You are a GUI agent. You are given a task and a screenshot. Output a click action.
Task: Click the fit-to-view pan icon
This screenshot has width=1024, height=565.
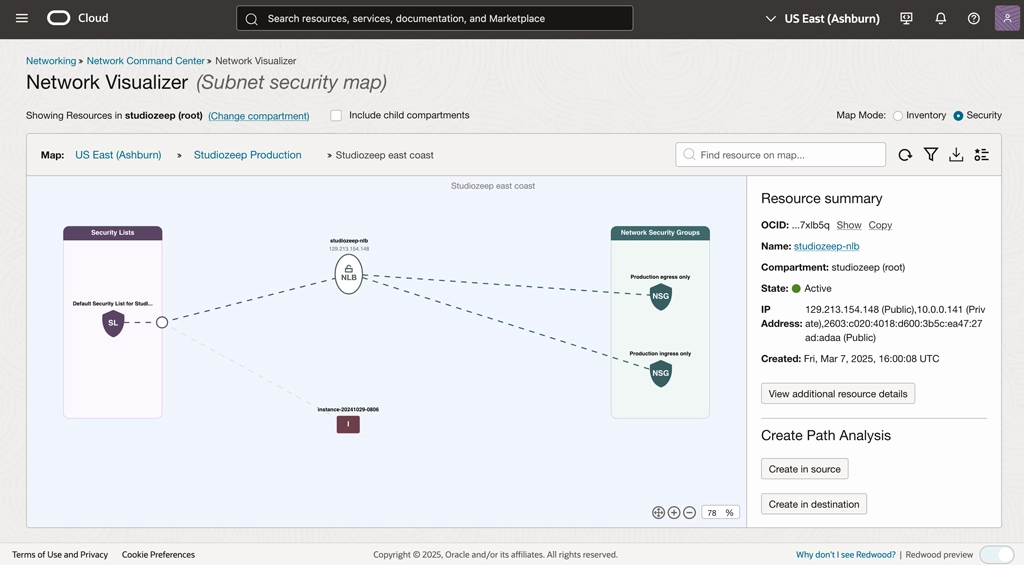658,512
